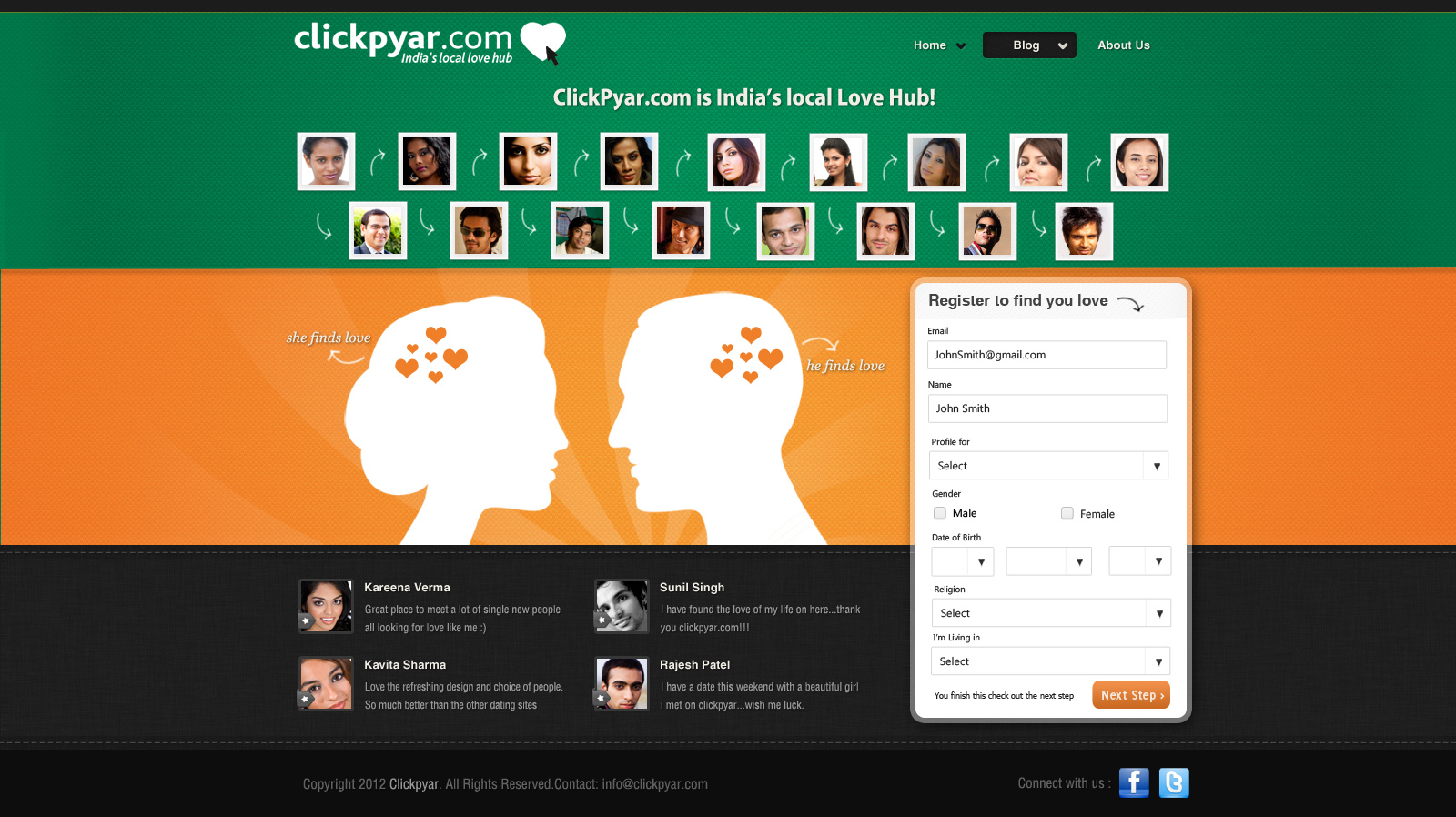The width and height of the screenshot is (1456, 817).
Task: Click the star badge on Kavita Sharma's photo
Action: 306,699
